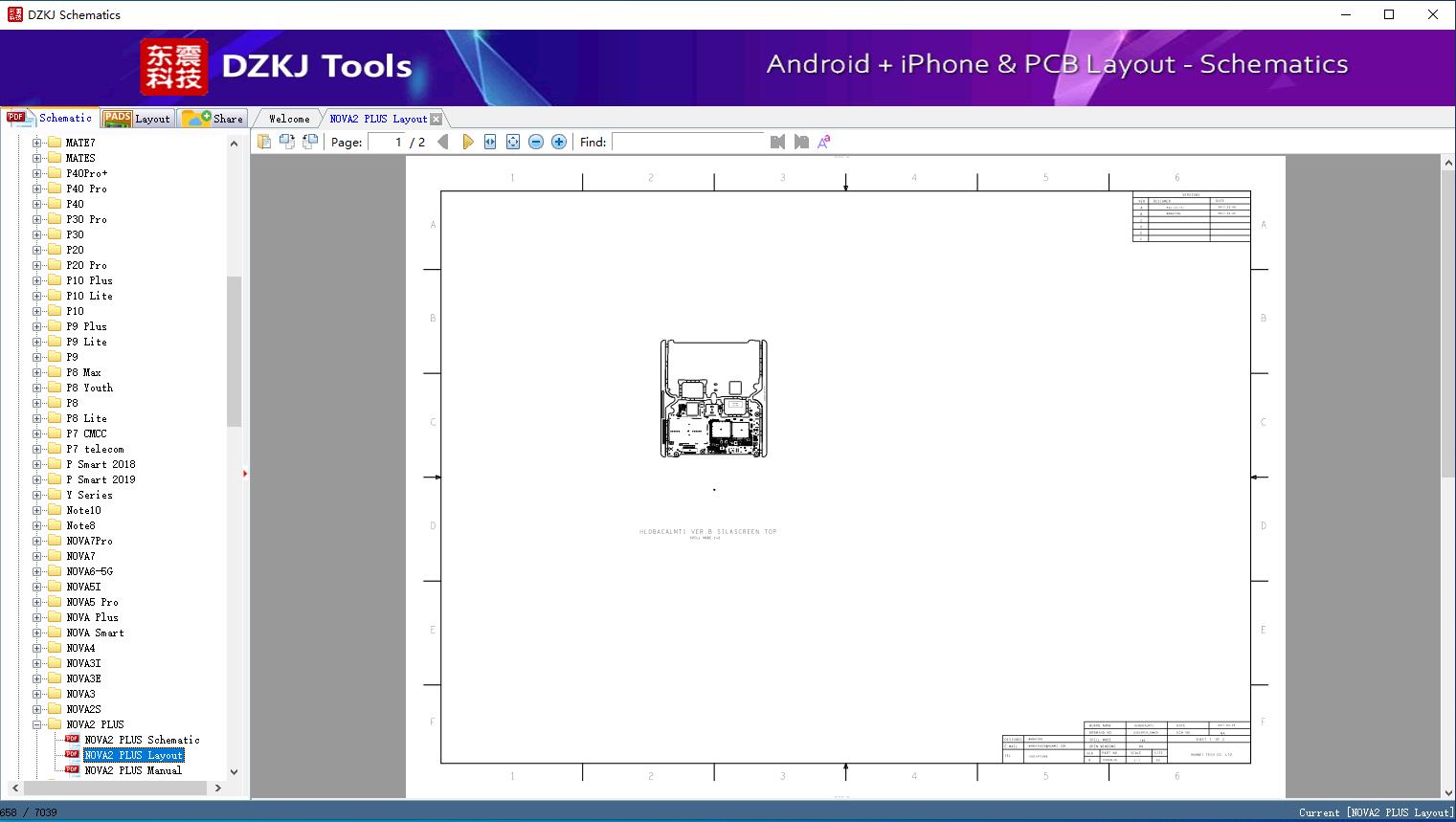Expand the NOVA7Pro folder
Viewport: 1456px width, 822px height.
coord(36,541)
